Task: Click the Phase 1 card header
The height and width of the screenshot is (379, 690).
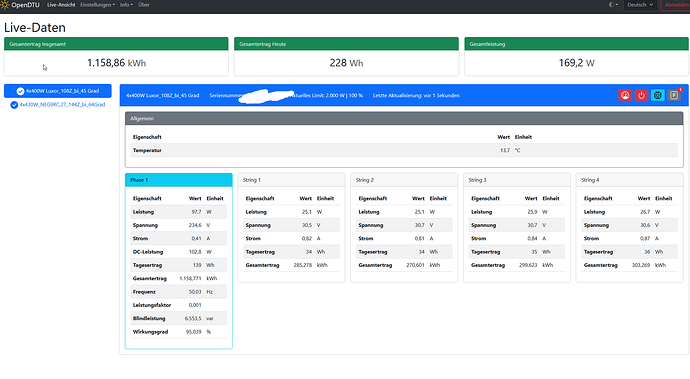Action: (x=179, y=180)
